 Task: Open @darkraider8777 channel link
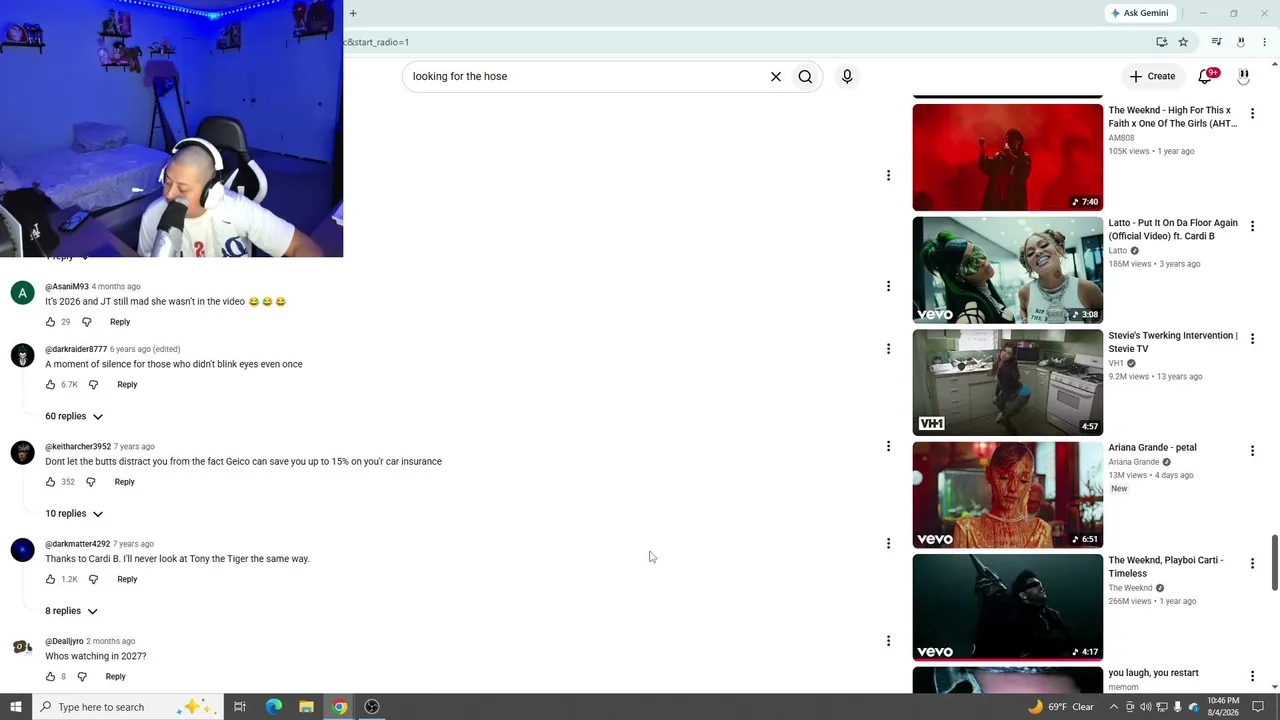tap(76, 349)
